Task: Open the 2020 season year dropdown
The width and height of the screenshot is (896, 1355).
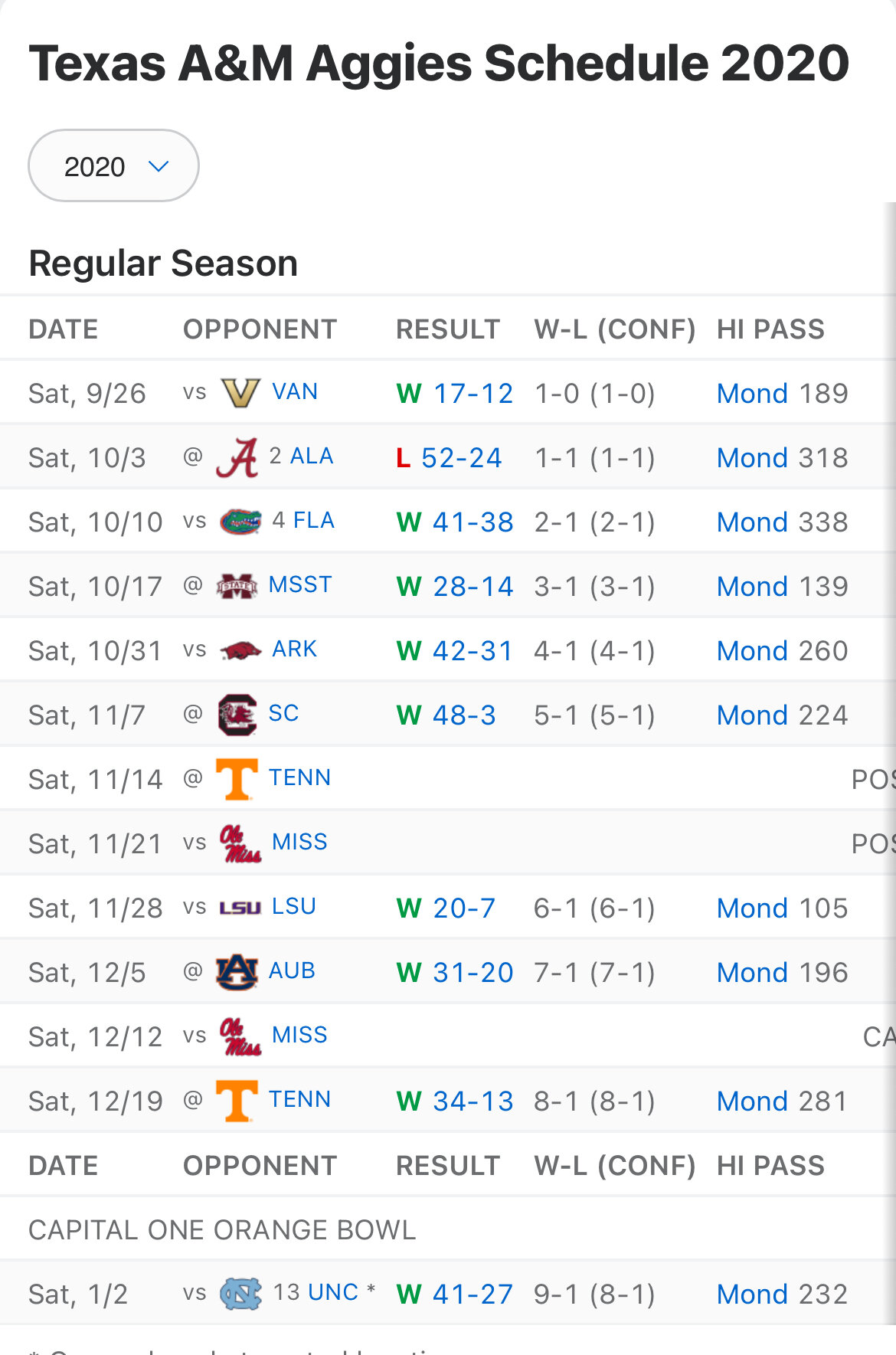Action: click(x=113, y=165)
